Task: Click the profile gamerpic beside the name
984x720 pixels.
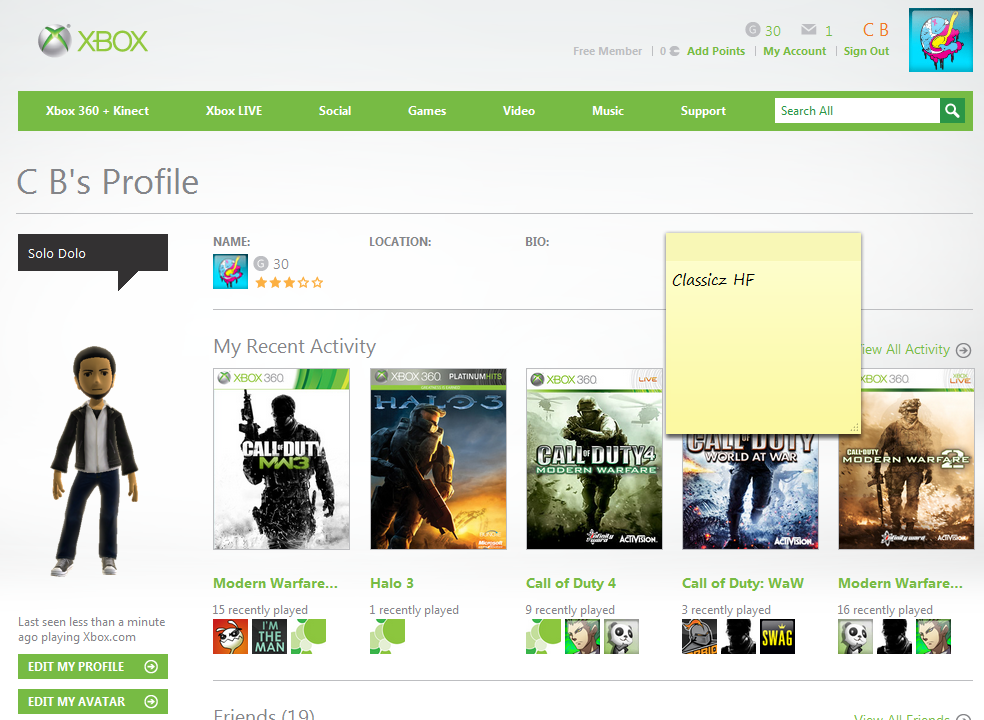Action: tap(230, 271)
